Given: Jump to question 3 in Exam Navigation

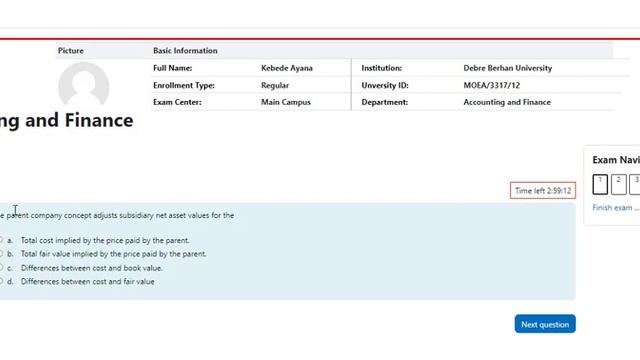Looking at the screenshot, I should pos(635,184).
